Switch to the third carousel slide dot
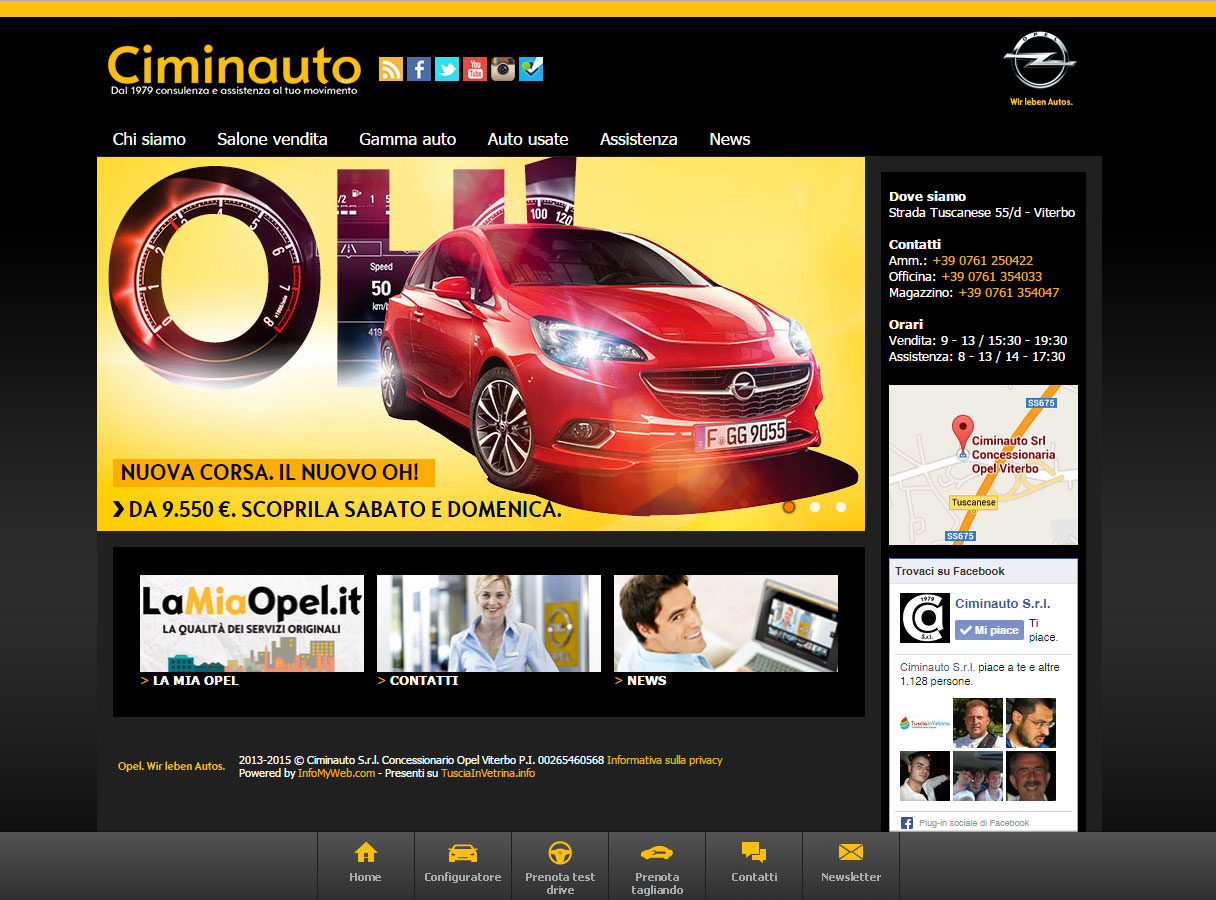 point(841,507)
